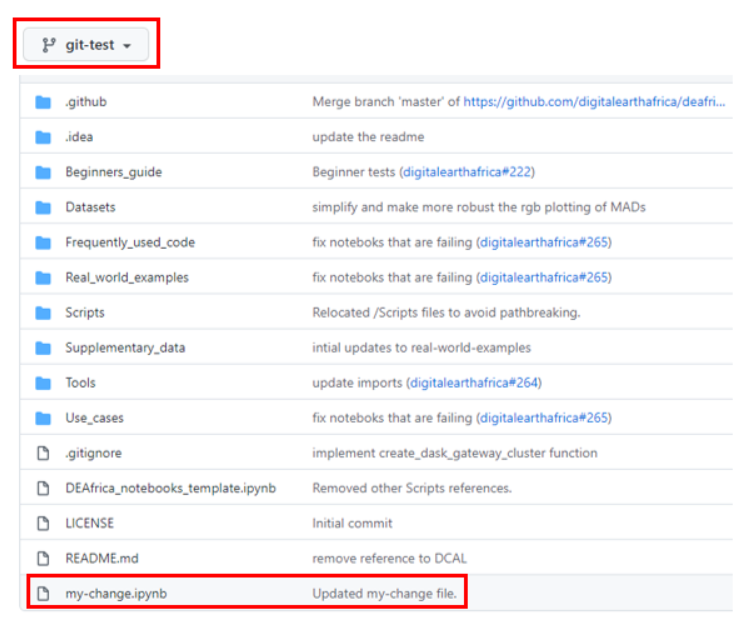Open the Use_cases folder
This screenshot has width=755, height=628.
click(94, 418)
